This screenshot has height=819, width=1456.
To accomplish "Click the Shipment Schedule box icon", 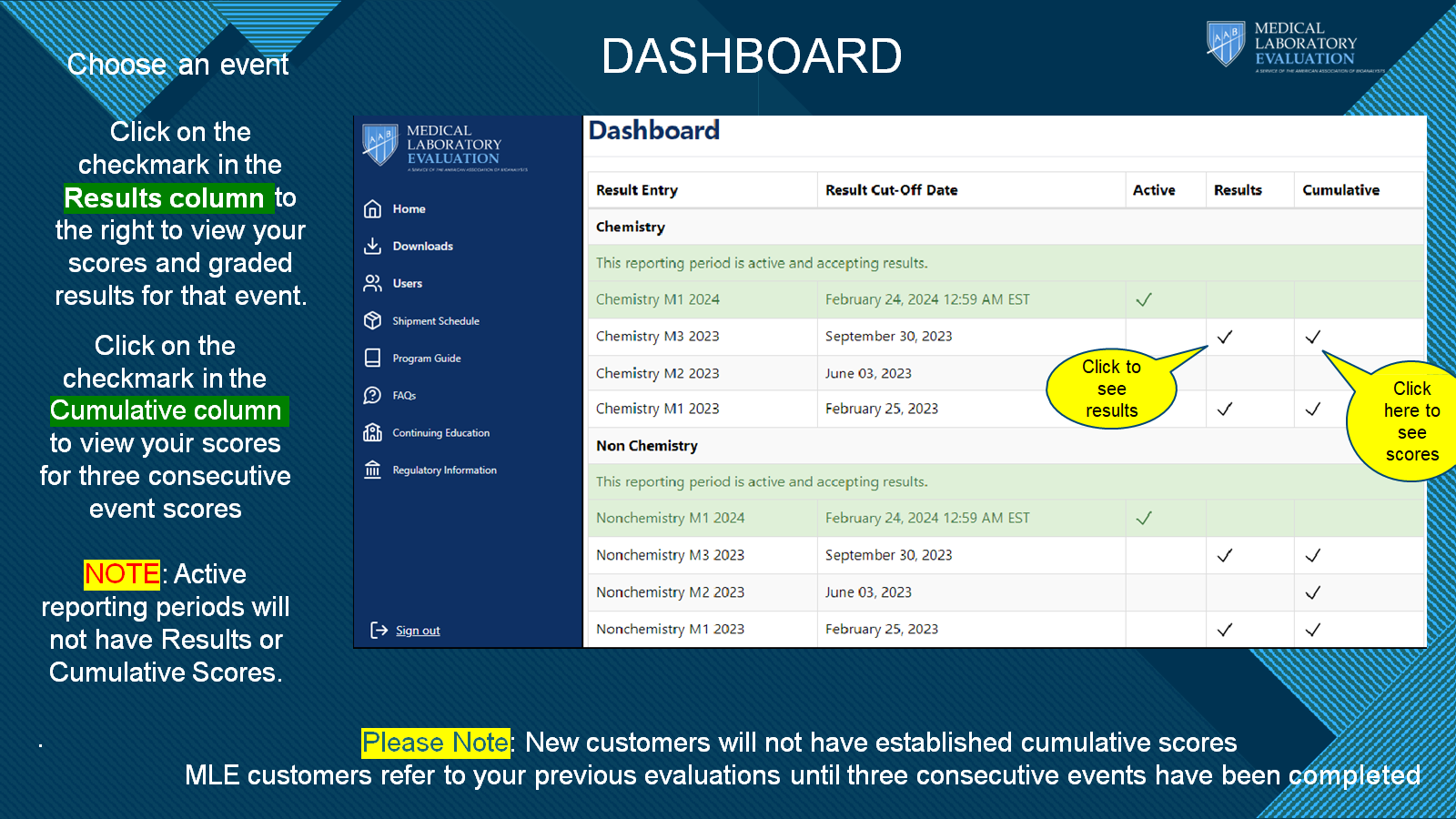I will click(372, 321).
